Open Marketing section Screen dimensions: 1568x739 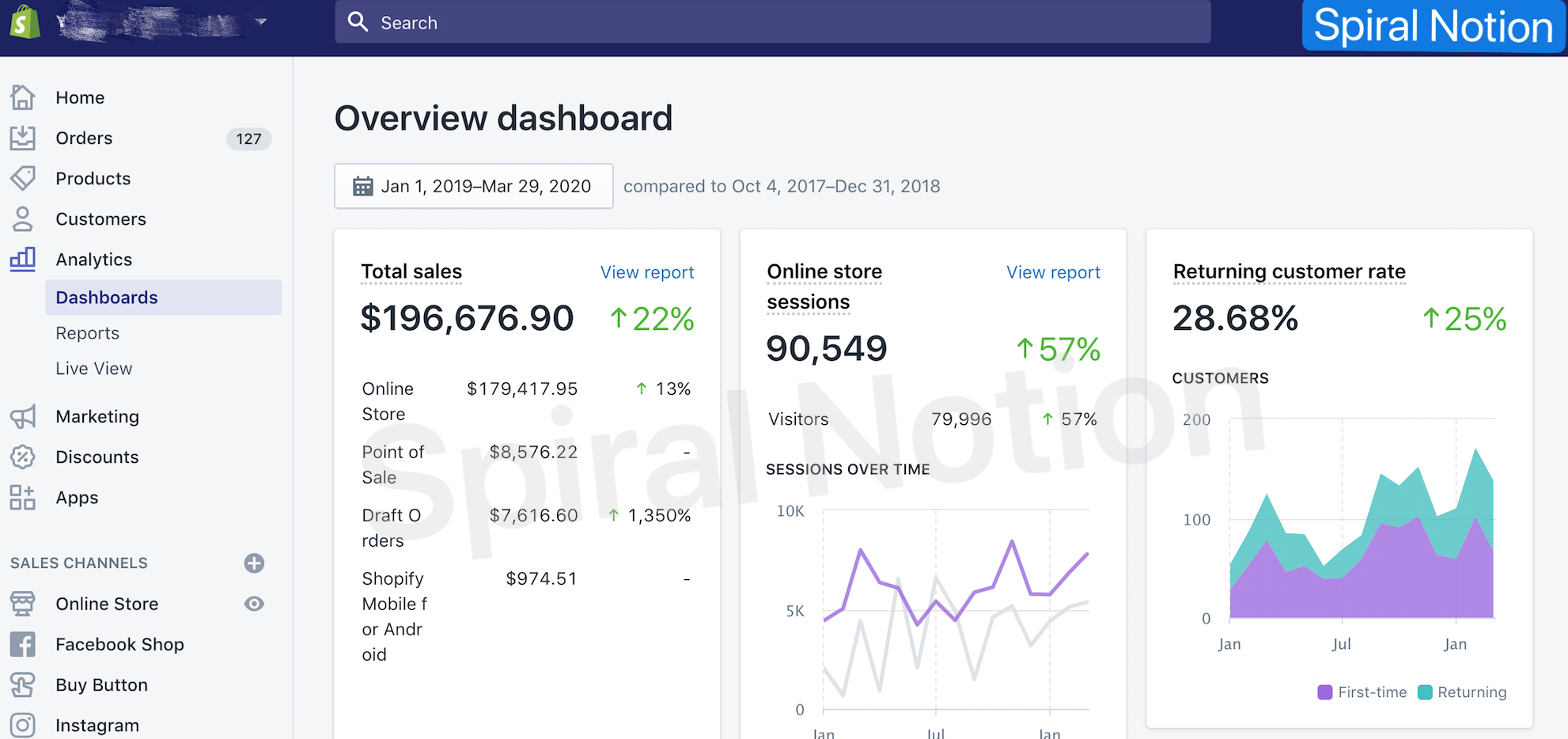pos(97,416)
